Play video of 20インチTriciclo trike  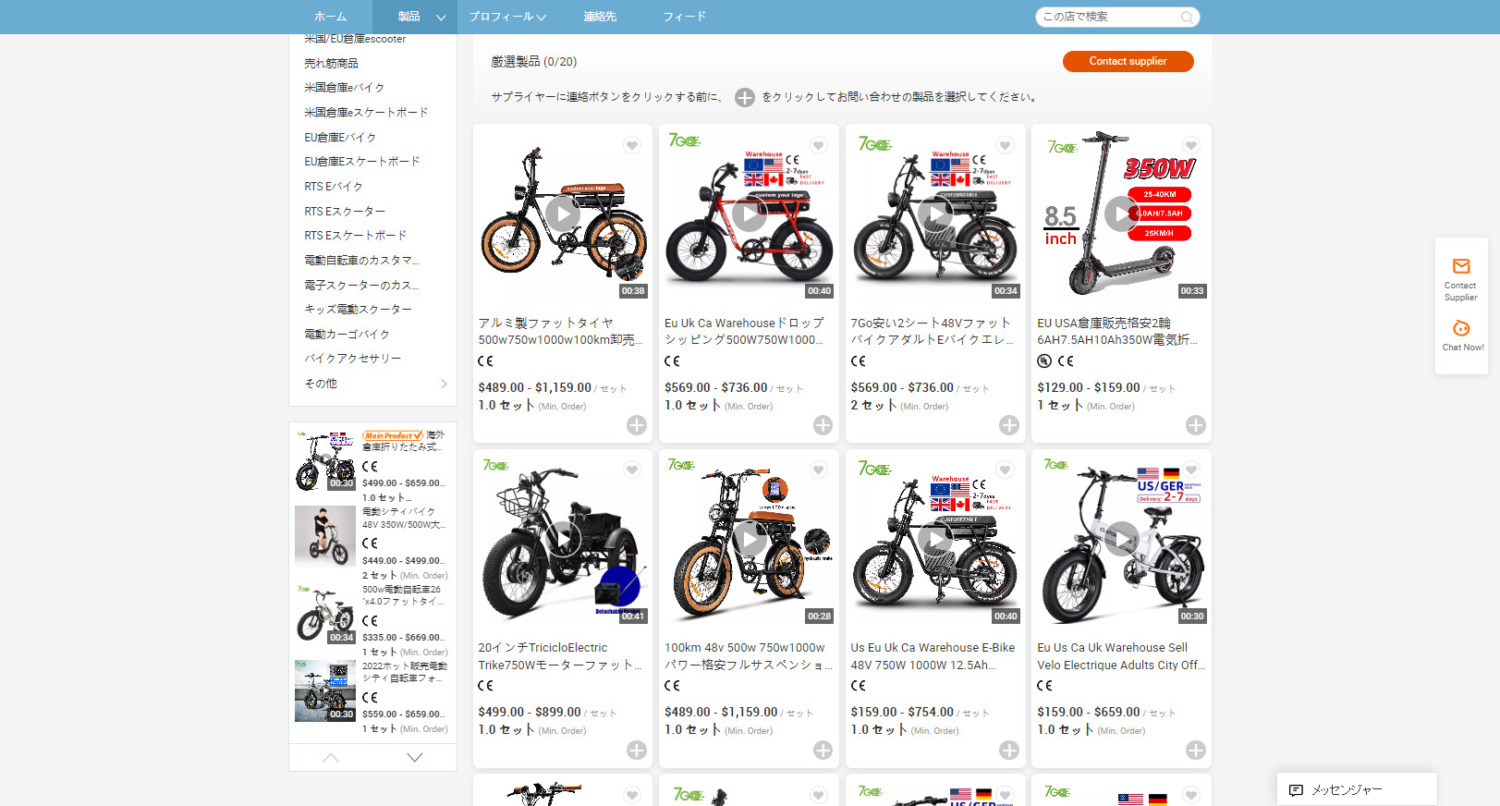pyautogui.click(x=563, y=539)
